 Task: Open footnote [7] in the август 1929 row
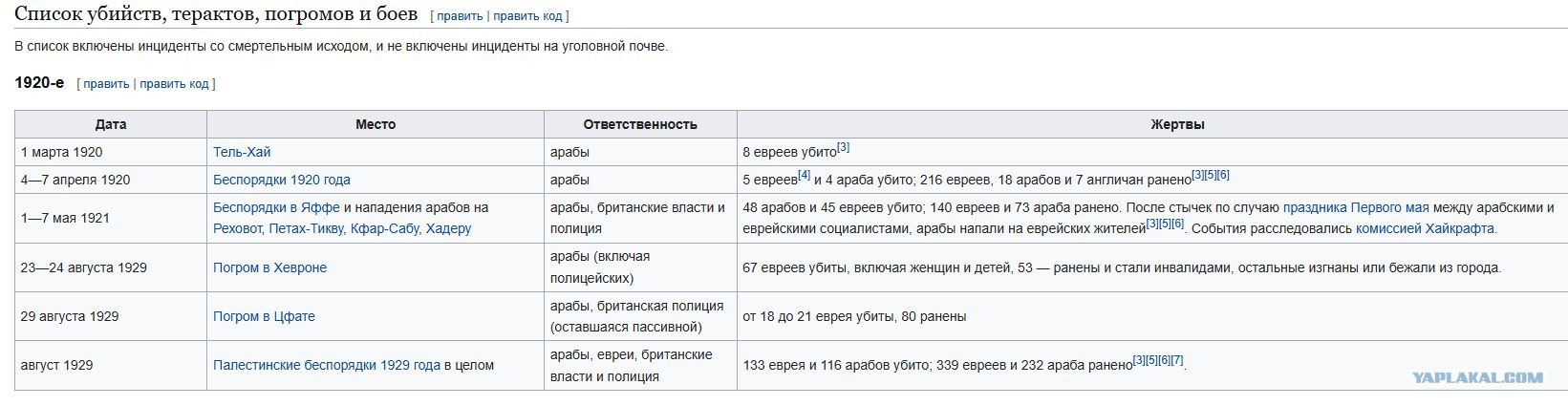pos(1177,360)
